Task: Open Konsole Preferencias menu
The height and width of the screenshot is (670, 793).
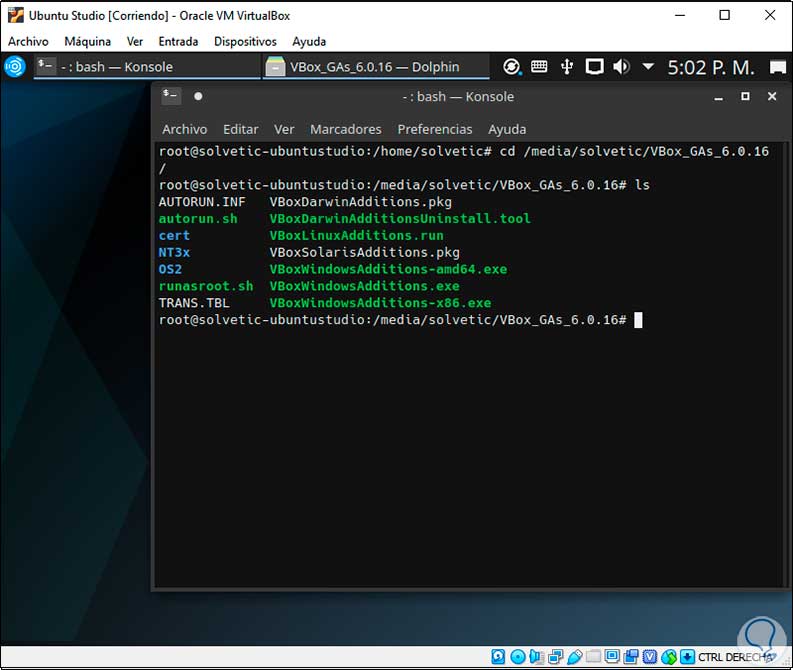Action: pyautogui.click(x=435, y=129)
